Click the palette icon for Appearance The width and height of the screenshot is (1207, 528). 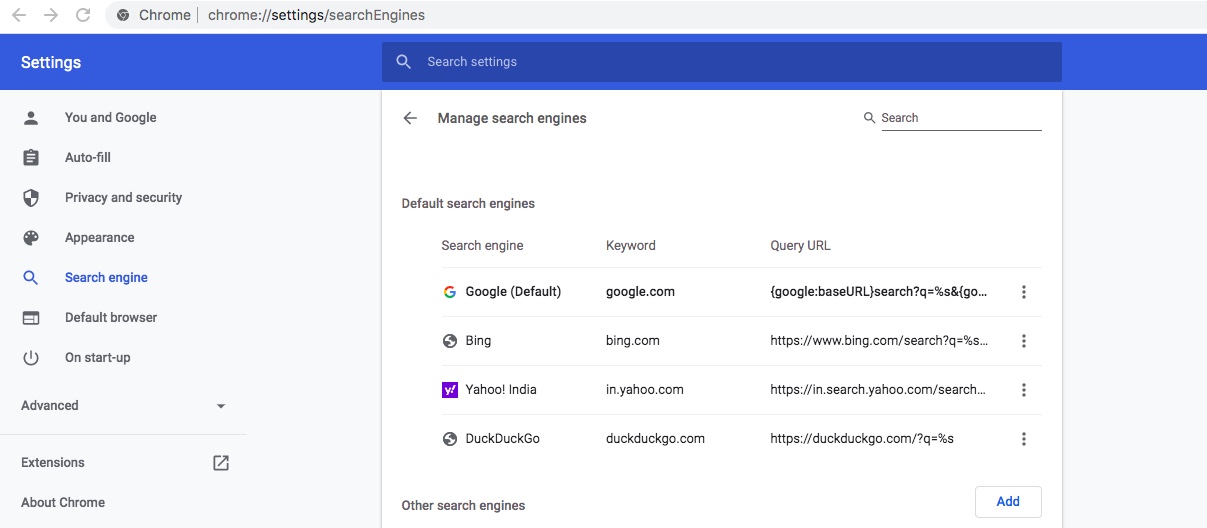pos(31,237)
